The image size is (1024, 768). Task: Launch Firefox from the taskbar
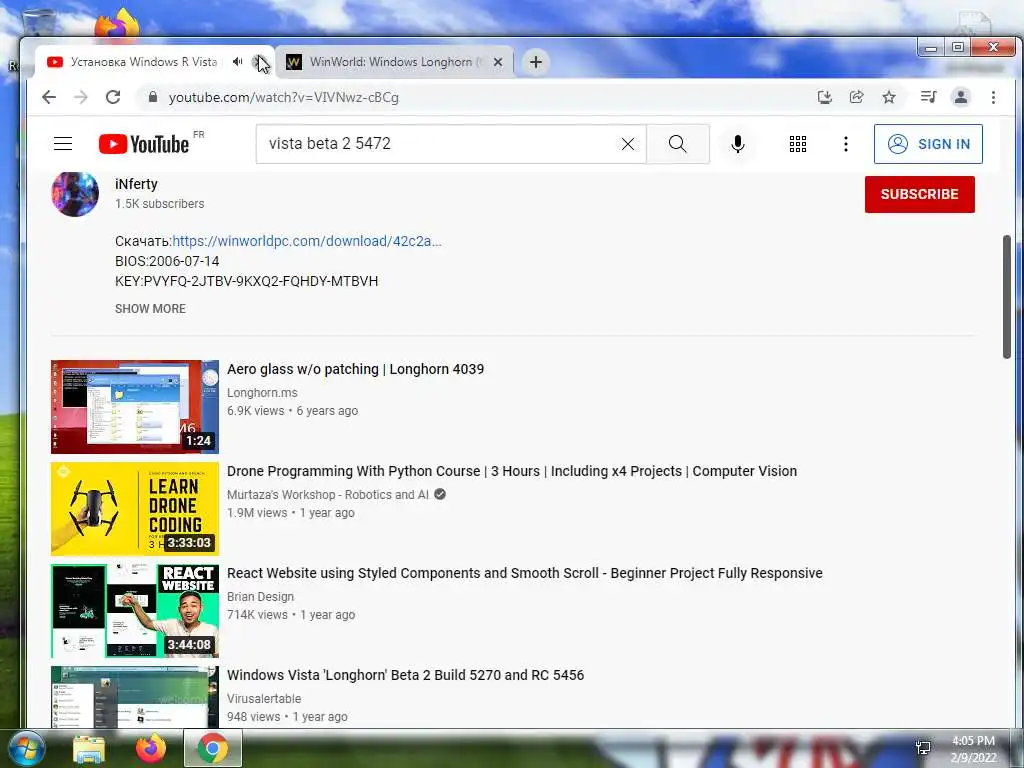[151, 748]
